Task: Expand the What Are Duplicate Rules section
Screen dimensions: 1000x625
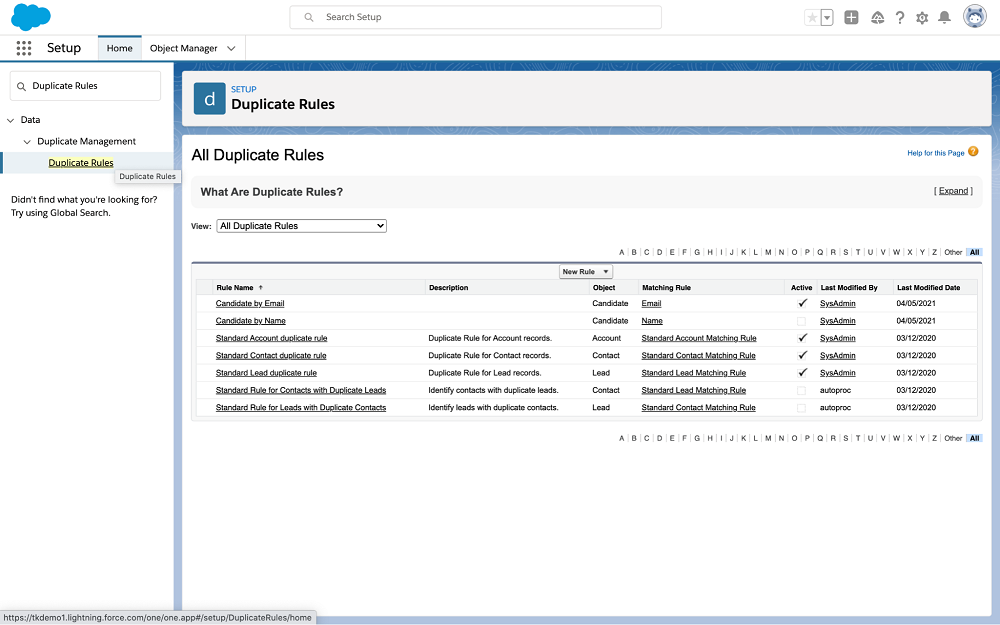Action: 953,191
